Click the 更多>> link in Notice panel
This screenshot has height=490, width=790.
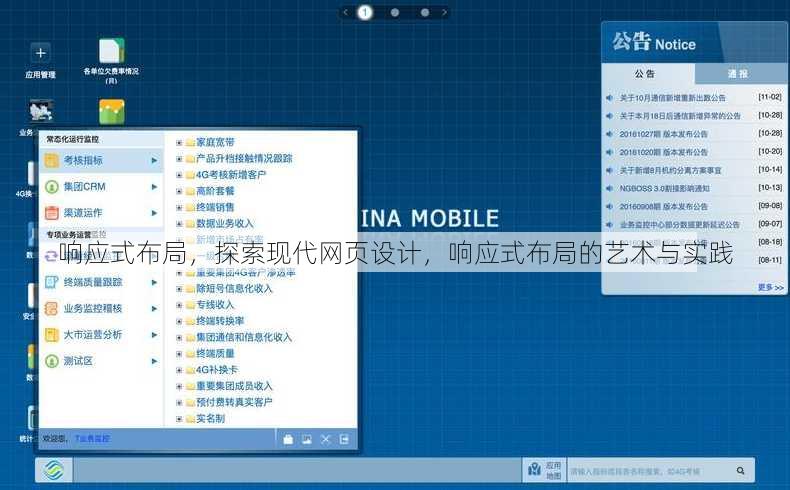[771, 288]
